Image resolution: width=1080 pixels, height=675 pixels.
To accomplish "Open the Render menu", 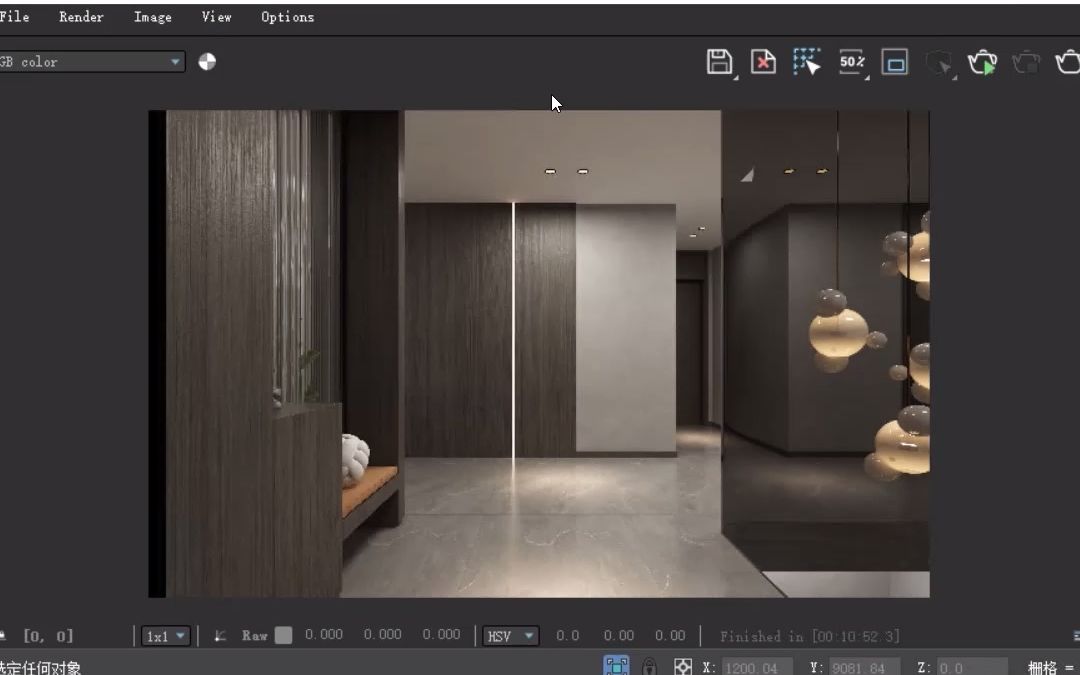I will tap(81, 16).
